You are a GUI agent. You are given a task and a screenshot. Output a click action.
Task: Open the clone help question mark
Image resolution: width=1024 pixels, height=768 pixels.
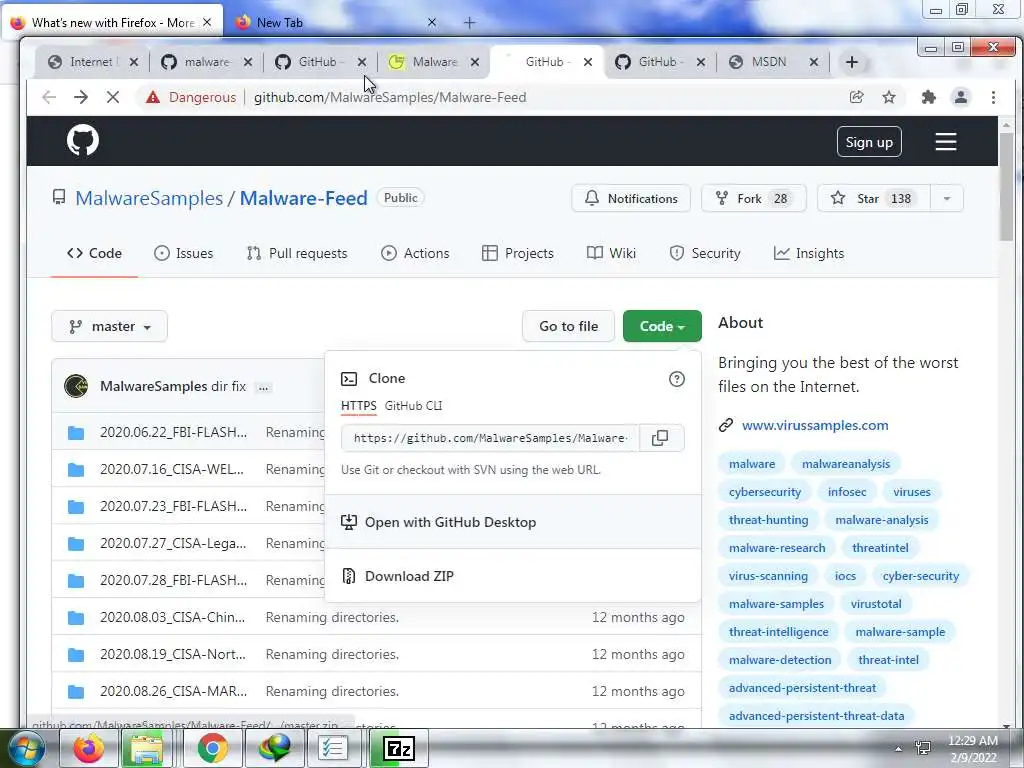677,379
